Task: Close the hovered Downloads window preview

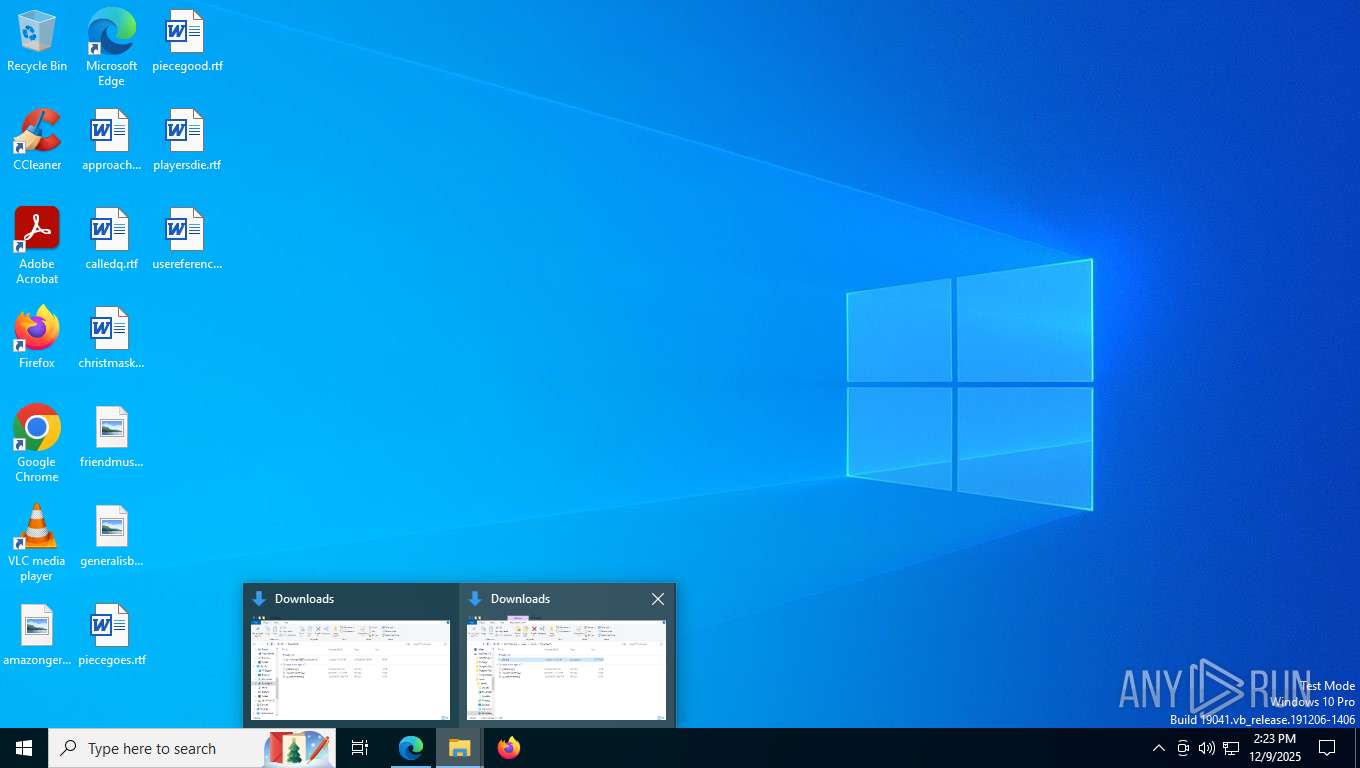Action: [x=657, y=599]
